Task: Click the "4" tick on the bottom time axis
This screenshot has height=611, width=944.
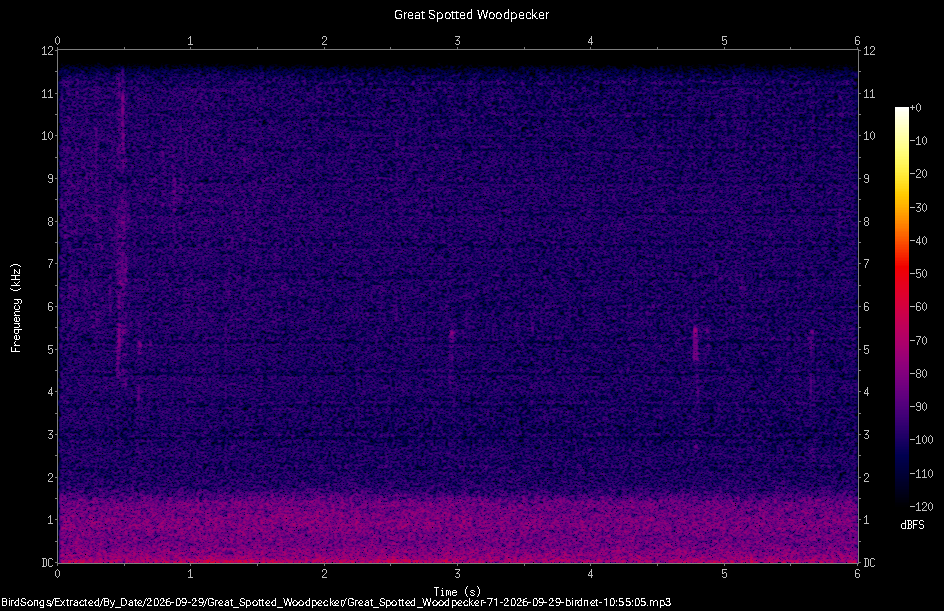Action: click(x=591, y=574)
